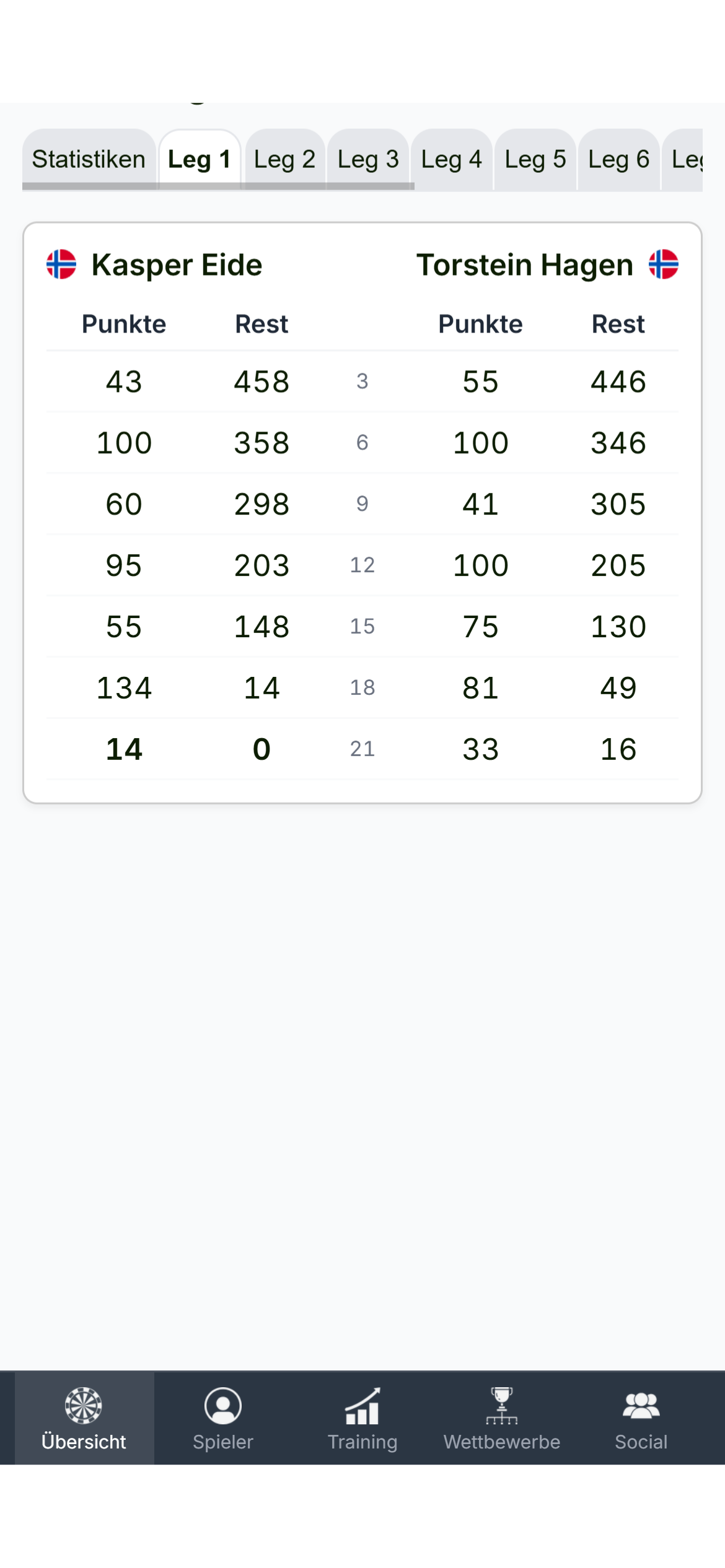Tap the Social people icon
The width and height of the screenshot is (725, 1568).
tap(641, 1405)
